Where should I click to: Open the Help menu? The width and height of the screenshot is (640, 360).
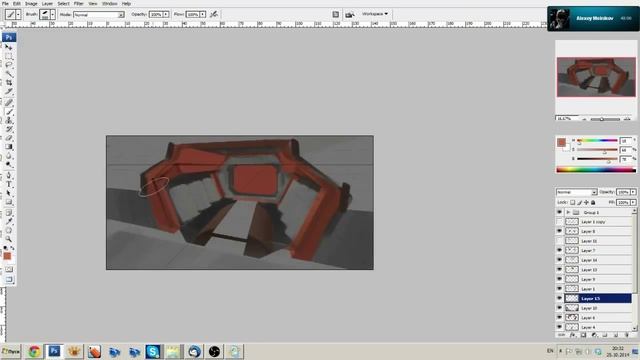coord(127,4)
